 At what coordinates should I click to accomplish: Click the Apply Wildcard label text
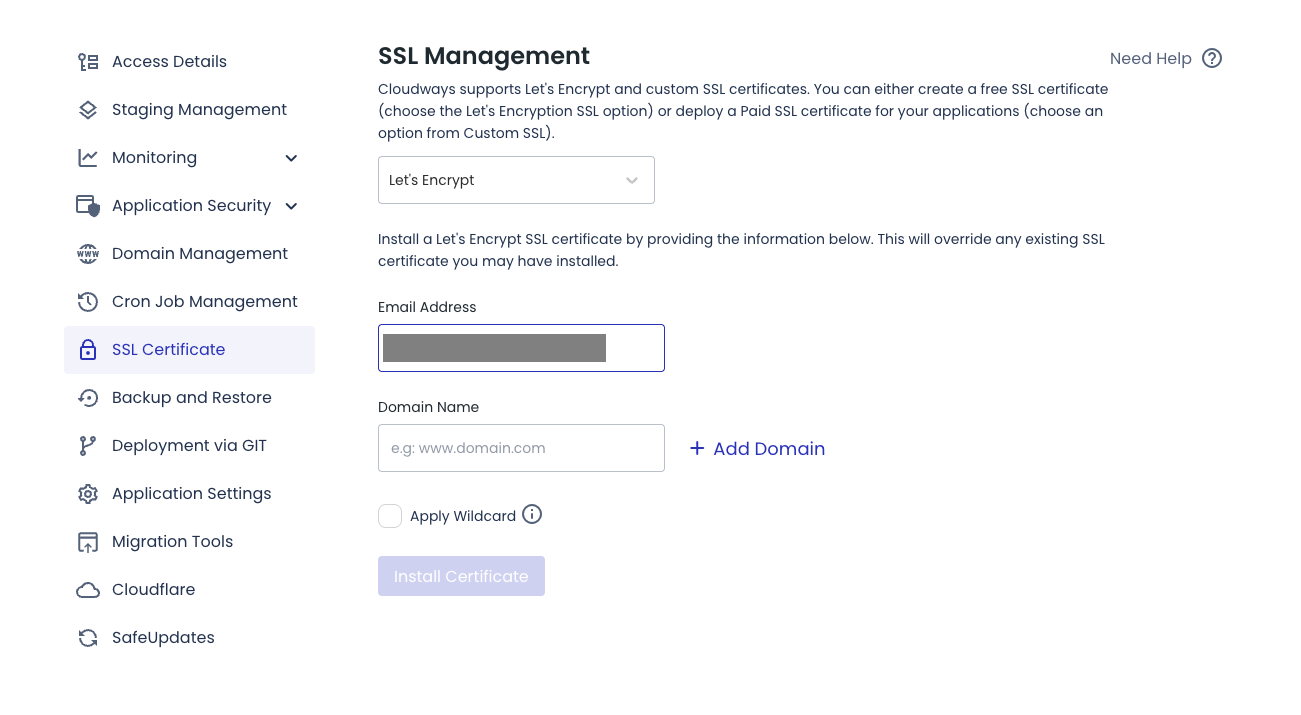(x=463, y=516)
